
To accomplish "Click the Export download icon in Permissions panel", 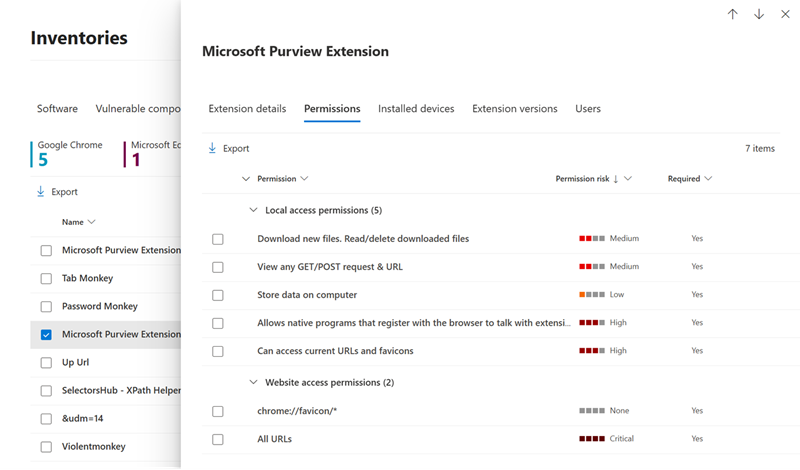I will pos(212,149).
